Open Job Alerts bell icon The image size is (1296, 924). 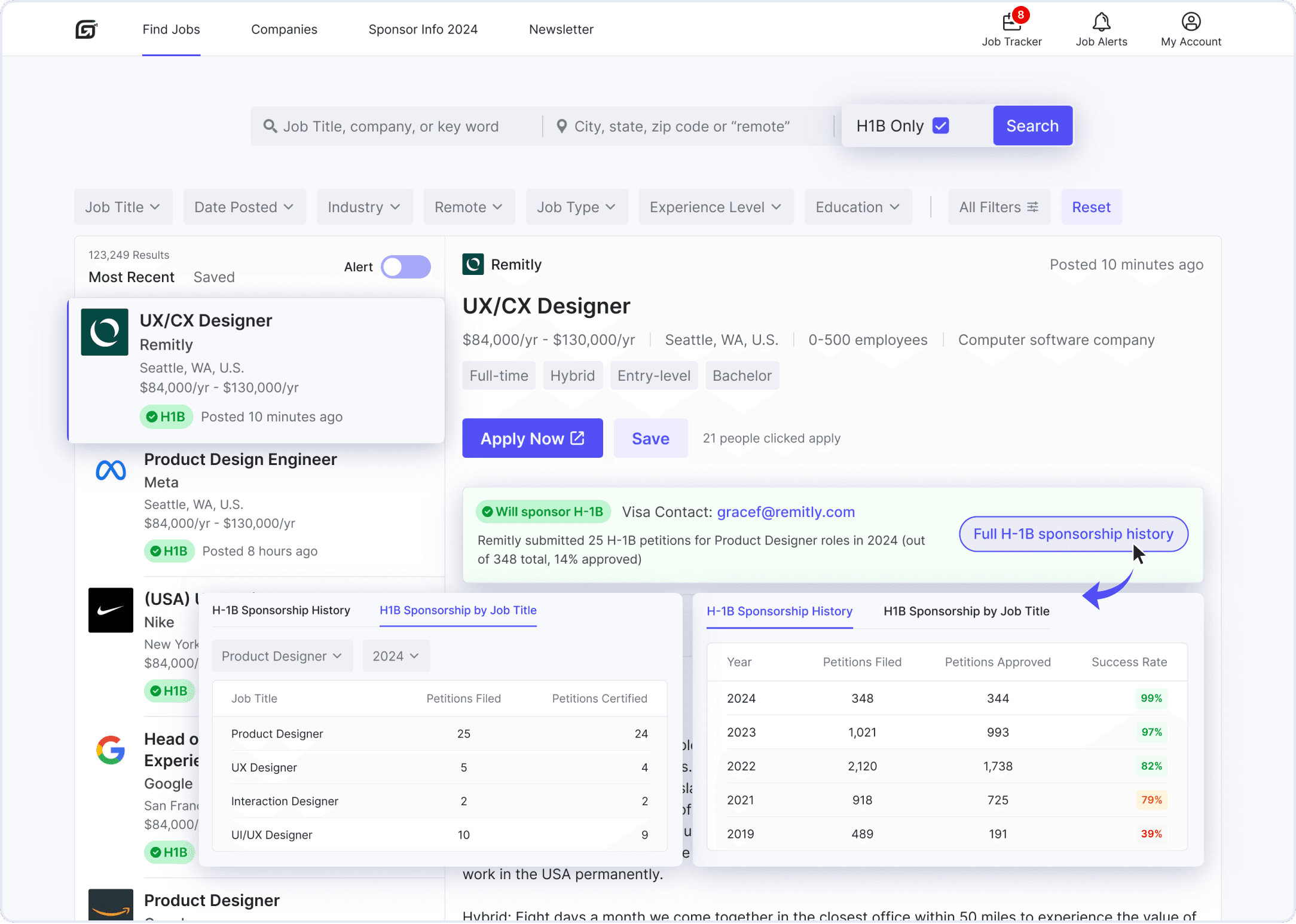(1101, 22)
